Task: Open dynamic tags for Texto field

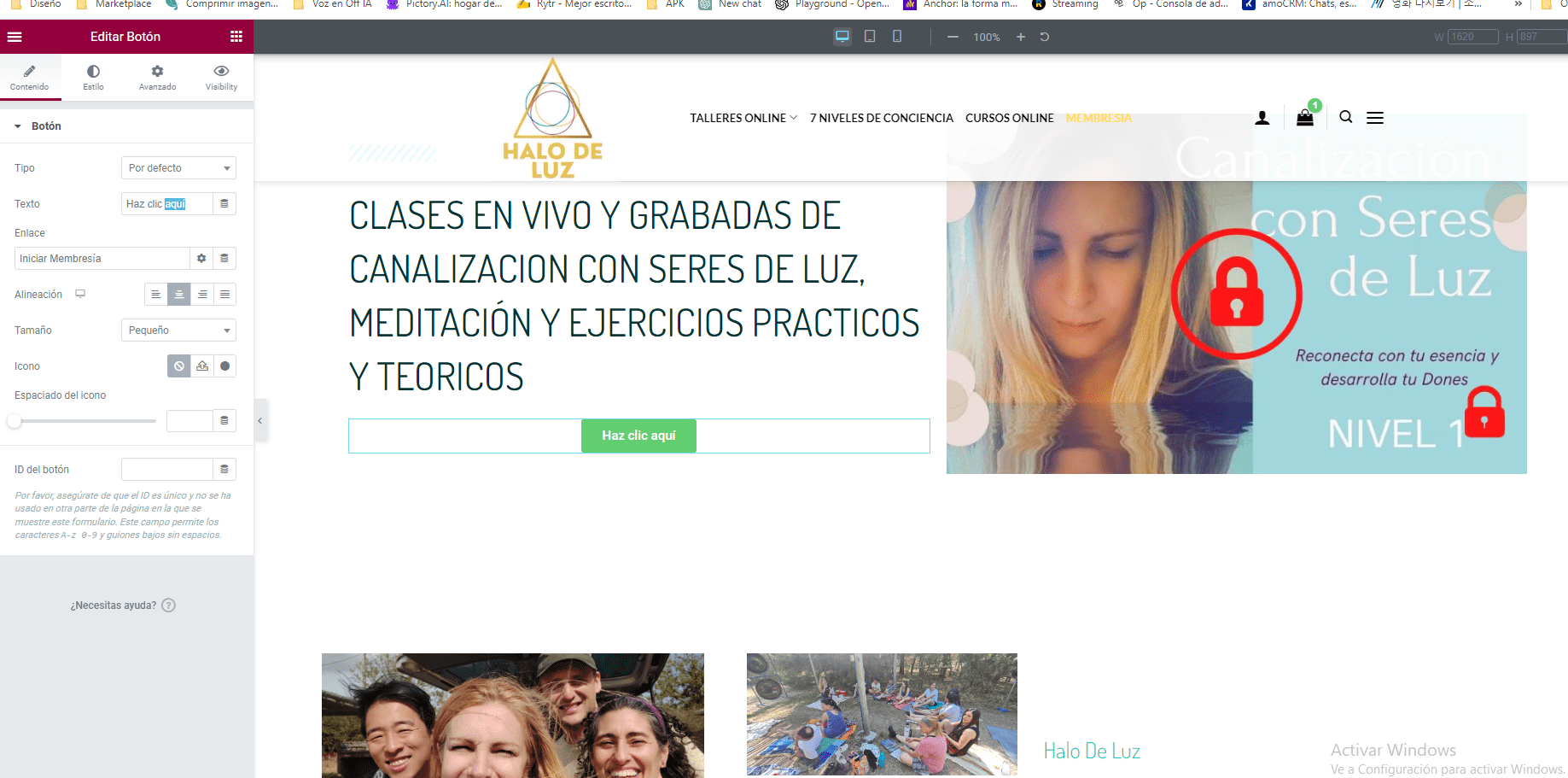Action: 224,204
